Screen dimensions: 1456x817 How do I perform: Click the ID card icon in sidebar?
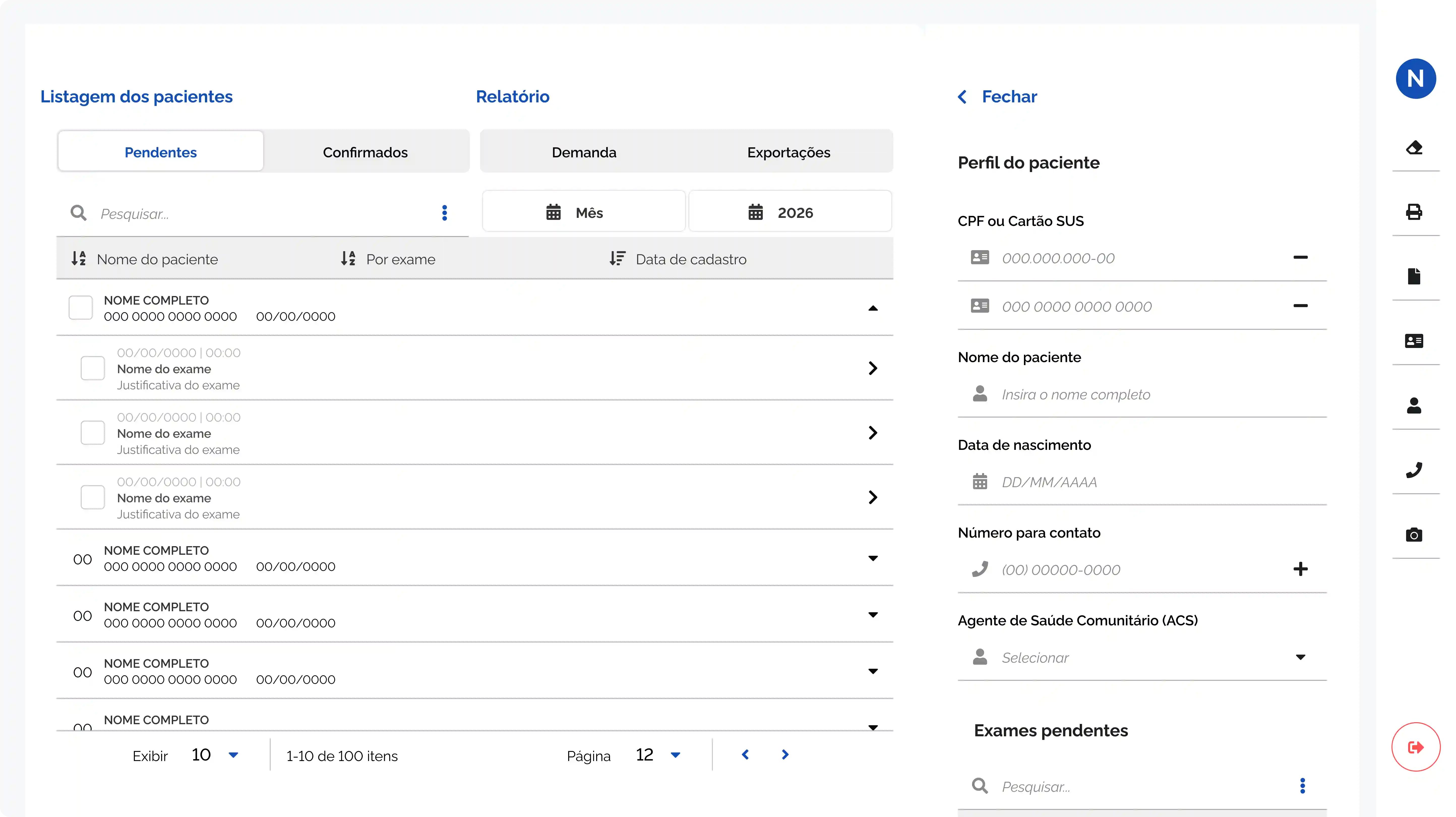point(1414,341)
